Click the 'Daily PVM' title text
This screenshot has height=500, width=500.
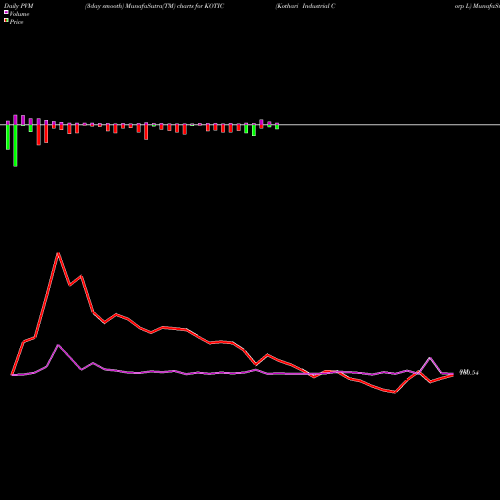click(x=19, y=6)
